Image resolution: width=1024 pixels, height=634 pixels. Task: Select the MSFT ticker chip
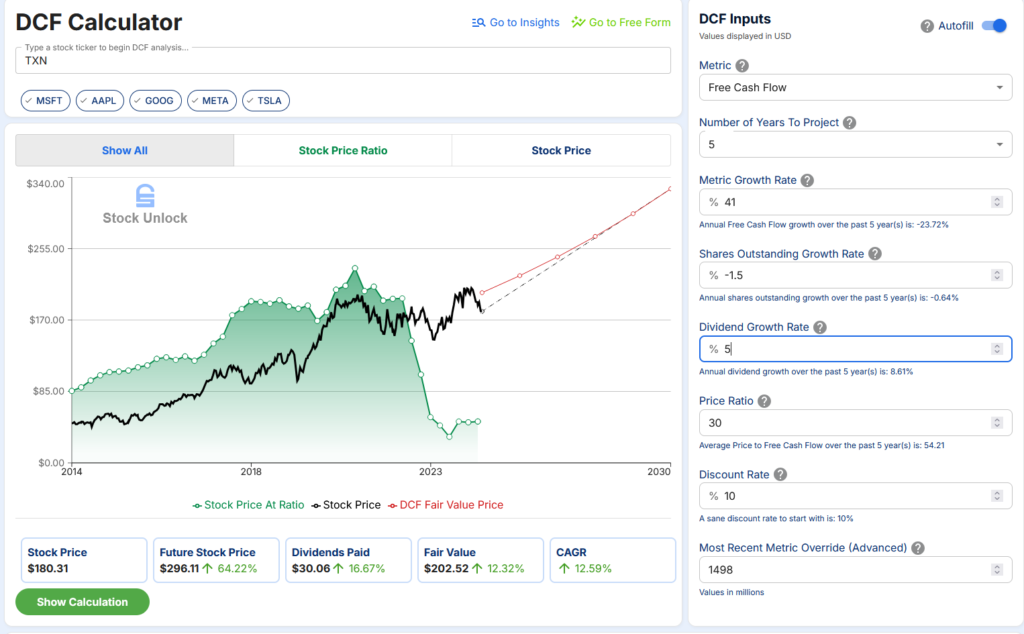(x=46, y=101)
